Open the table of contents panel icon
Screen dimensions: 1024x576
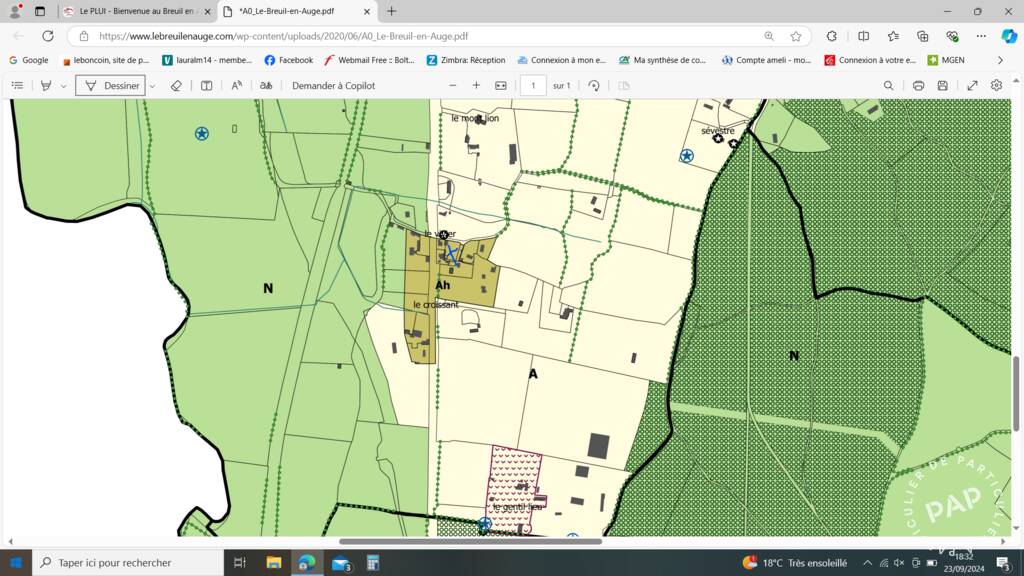click(x=18, y=86)
